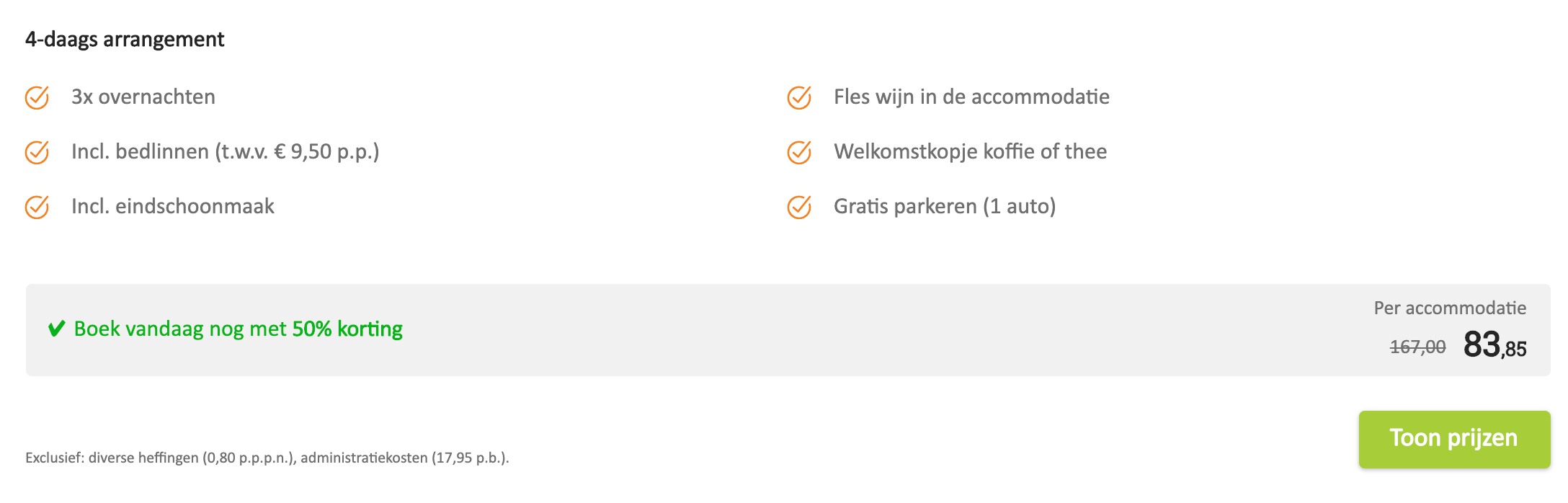The width and height of the screenshot is (1568, 503).
Task: Click checkmark icon beside Gratis parkeren
Action: 799,207
